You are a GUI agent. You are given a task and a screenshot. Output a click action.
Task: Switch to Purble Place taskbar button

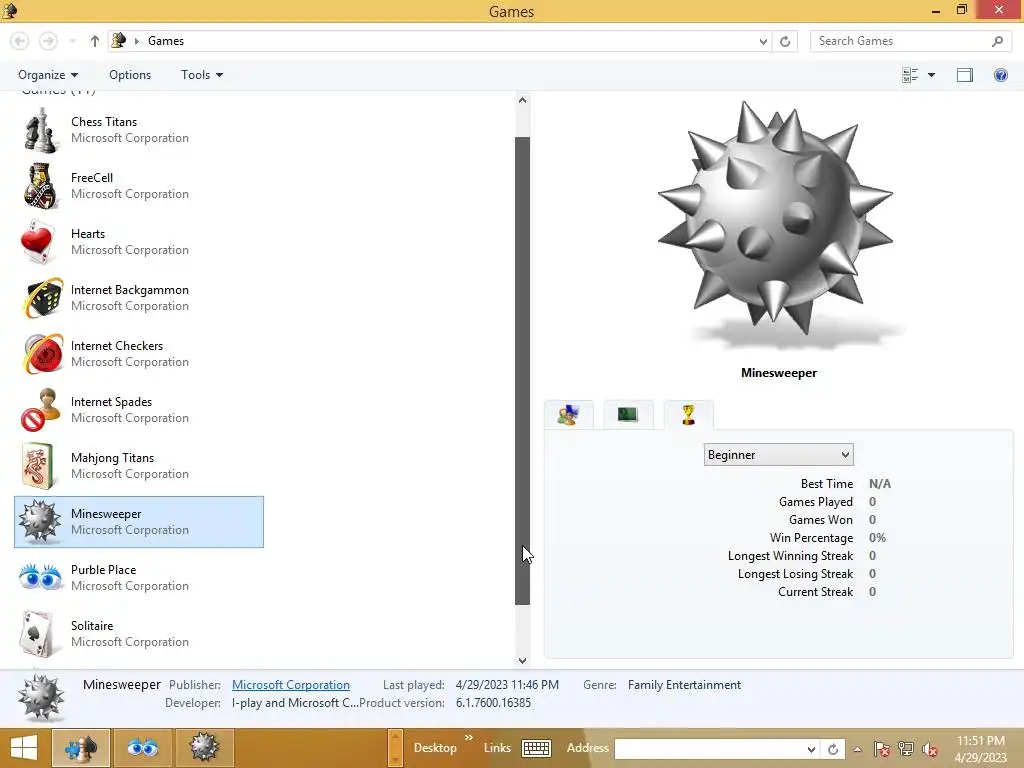143,748
